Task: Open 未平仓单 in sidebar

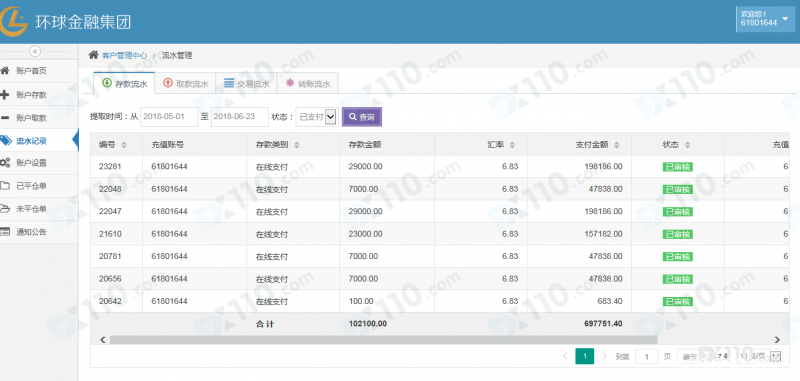Action: coord(31,209)
